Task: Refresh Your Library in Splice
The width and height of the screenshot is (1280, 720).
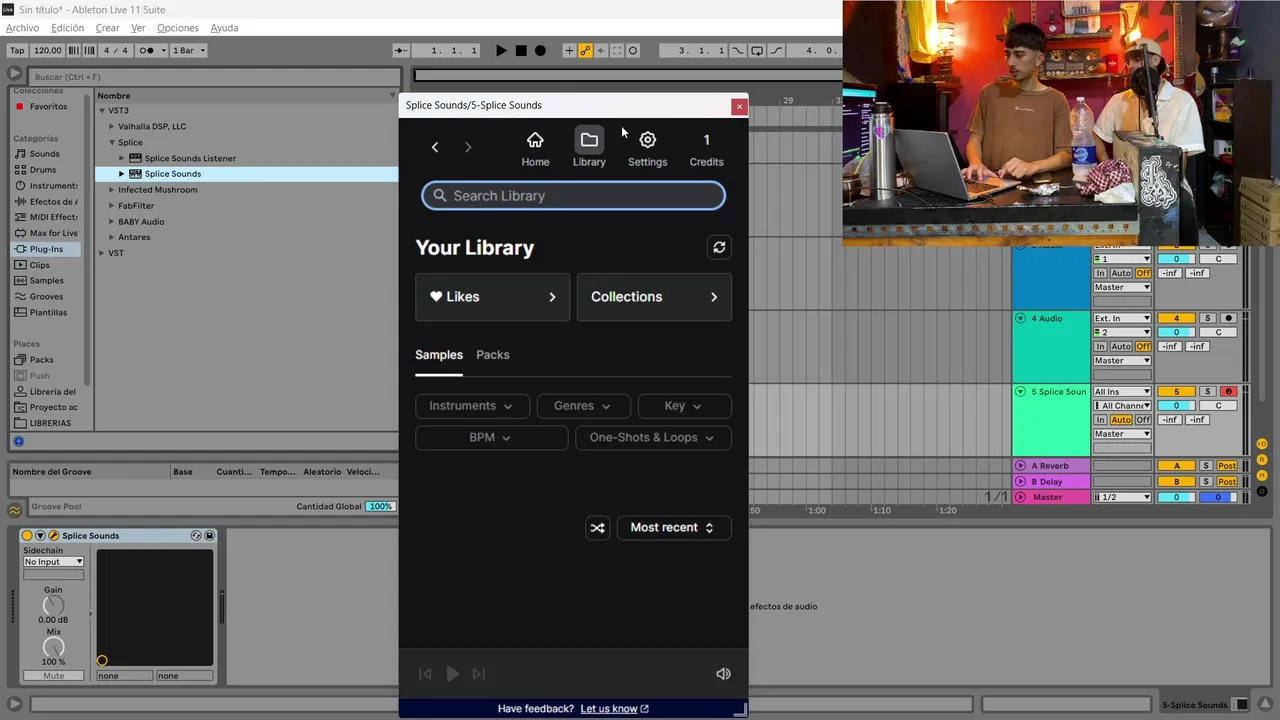Action: point(719,247)
